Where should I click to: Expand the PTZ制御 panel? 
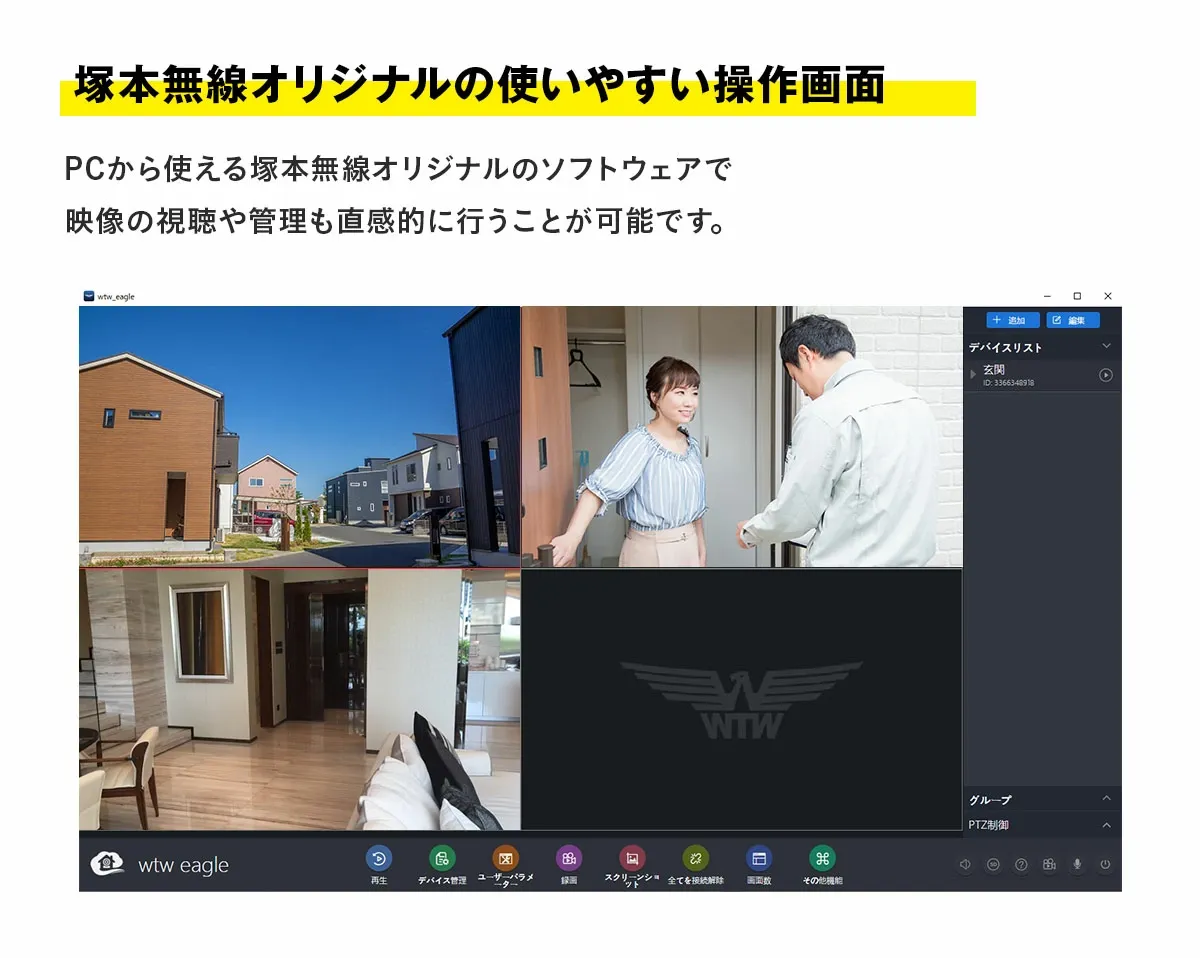1104,824
